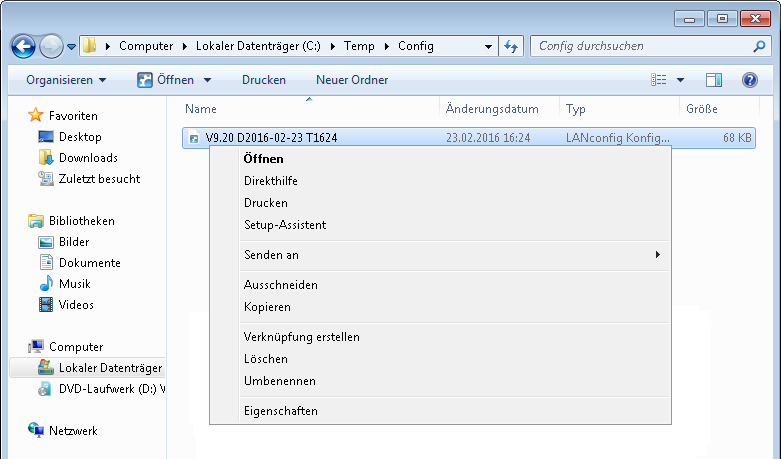Click the search magnifier icon

tap(759, 46)
